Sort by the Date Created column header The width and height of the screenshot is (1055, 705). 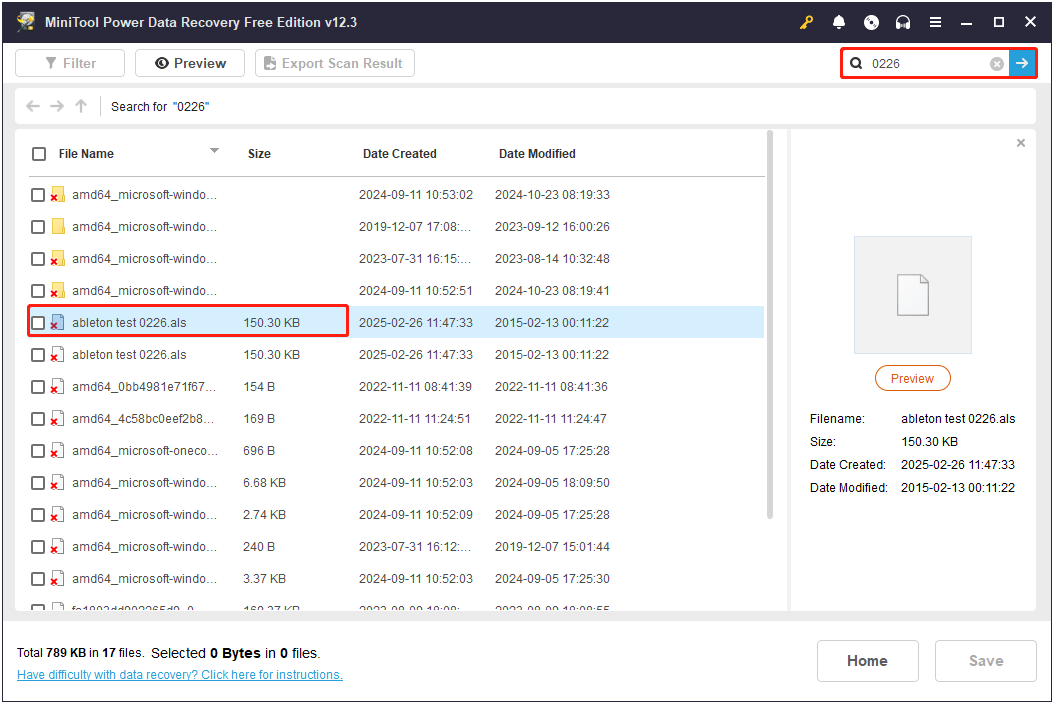(x=400, y=154)
